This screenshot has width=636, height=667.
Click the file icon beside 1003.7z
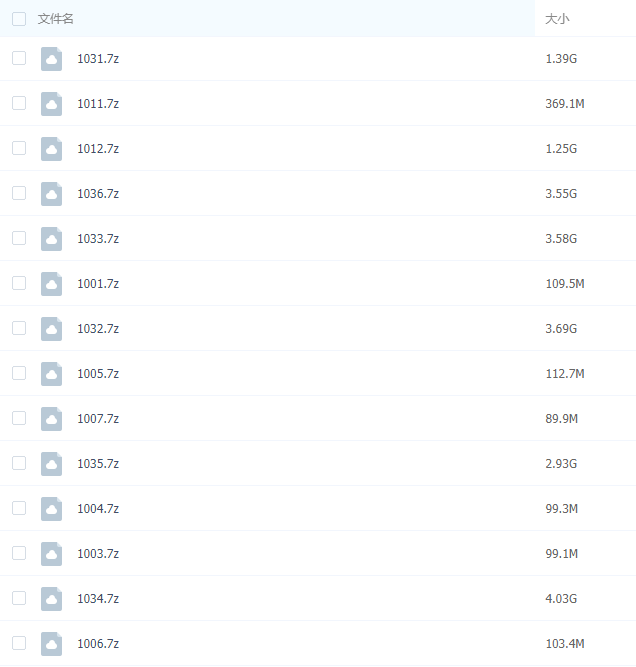coord(51,554)
